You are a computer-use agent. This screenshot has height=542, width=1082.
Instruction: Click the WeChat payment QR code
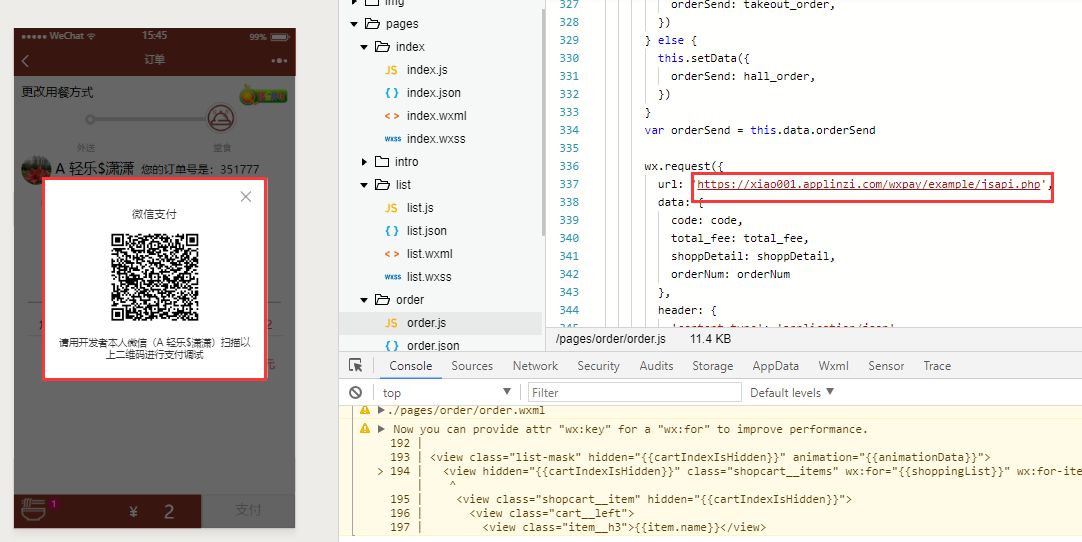(155, 277)
